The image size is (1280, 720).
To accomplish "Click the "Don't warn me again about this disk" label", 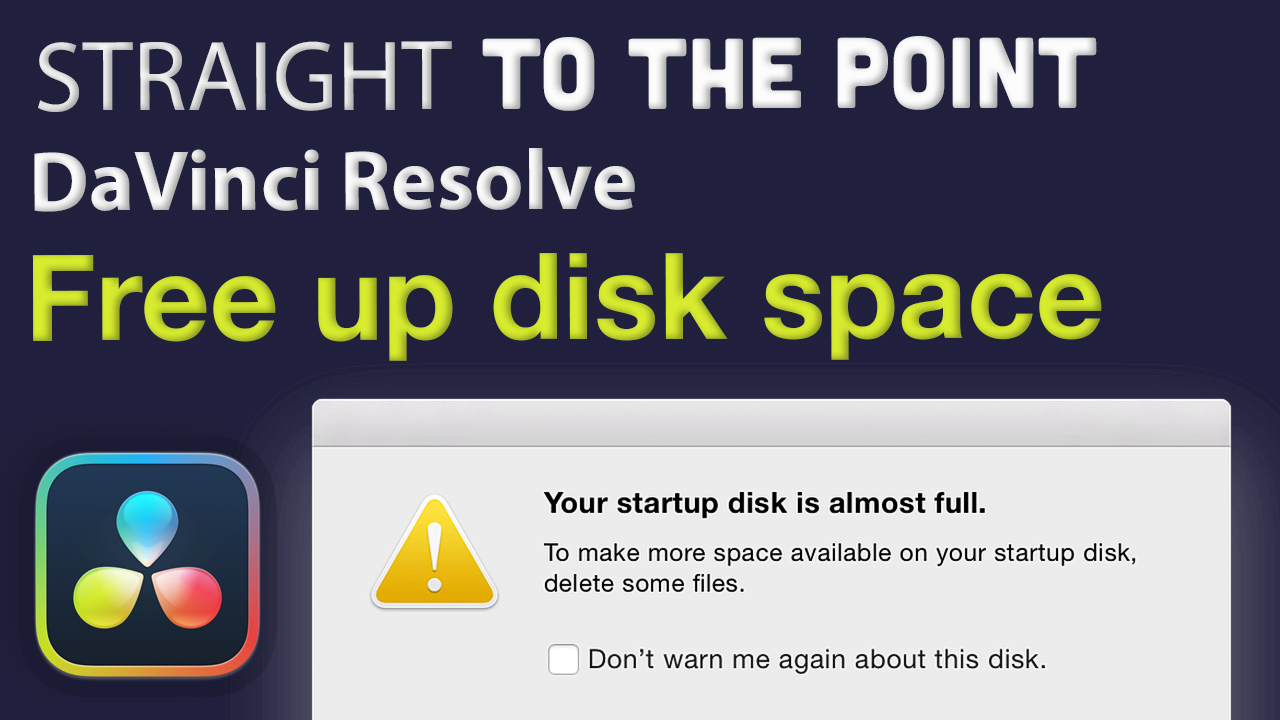I will (x=816, y=660).
